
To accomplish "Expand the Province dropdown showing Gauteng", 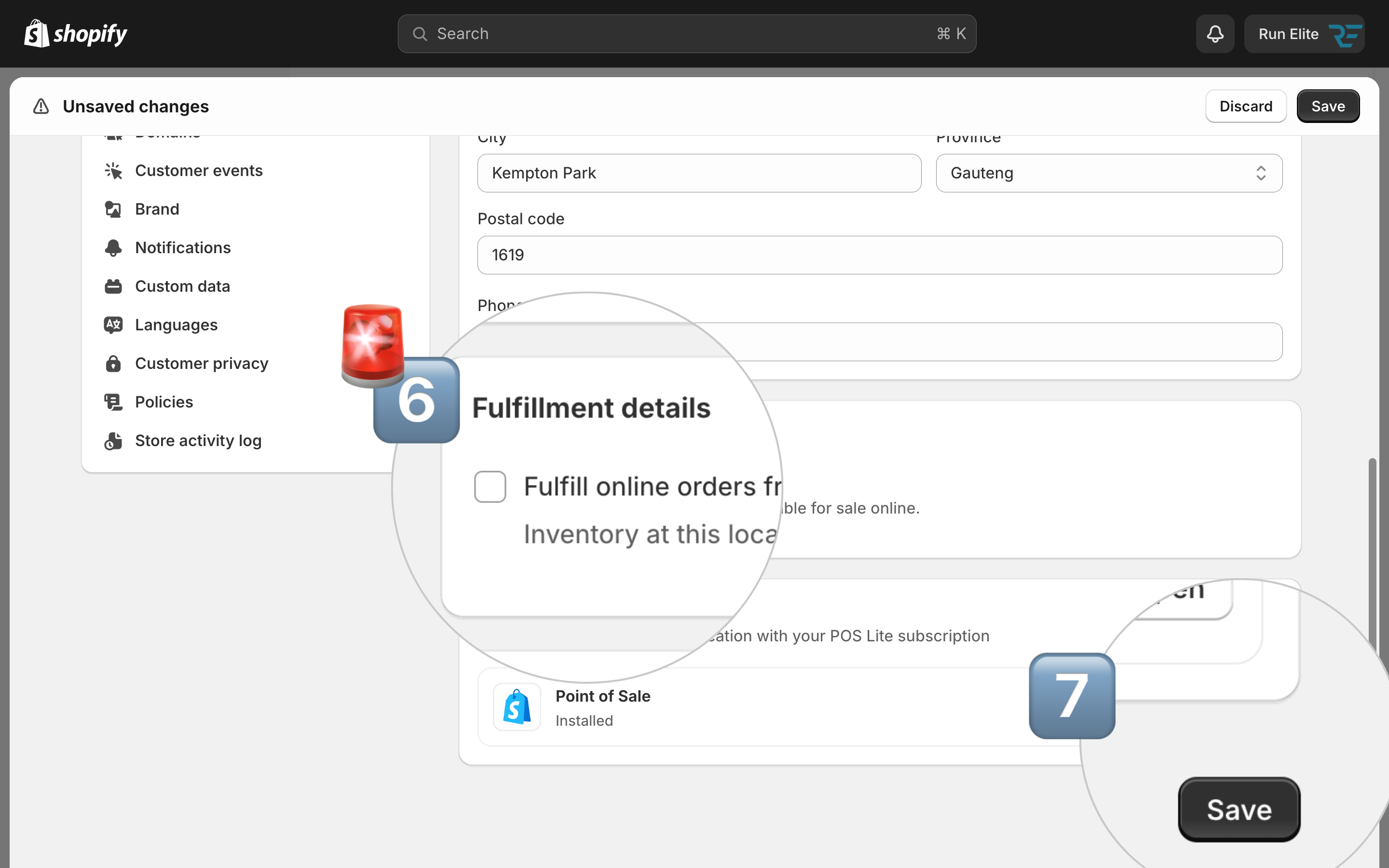I will tap(1109, 173).
